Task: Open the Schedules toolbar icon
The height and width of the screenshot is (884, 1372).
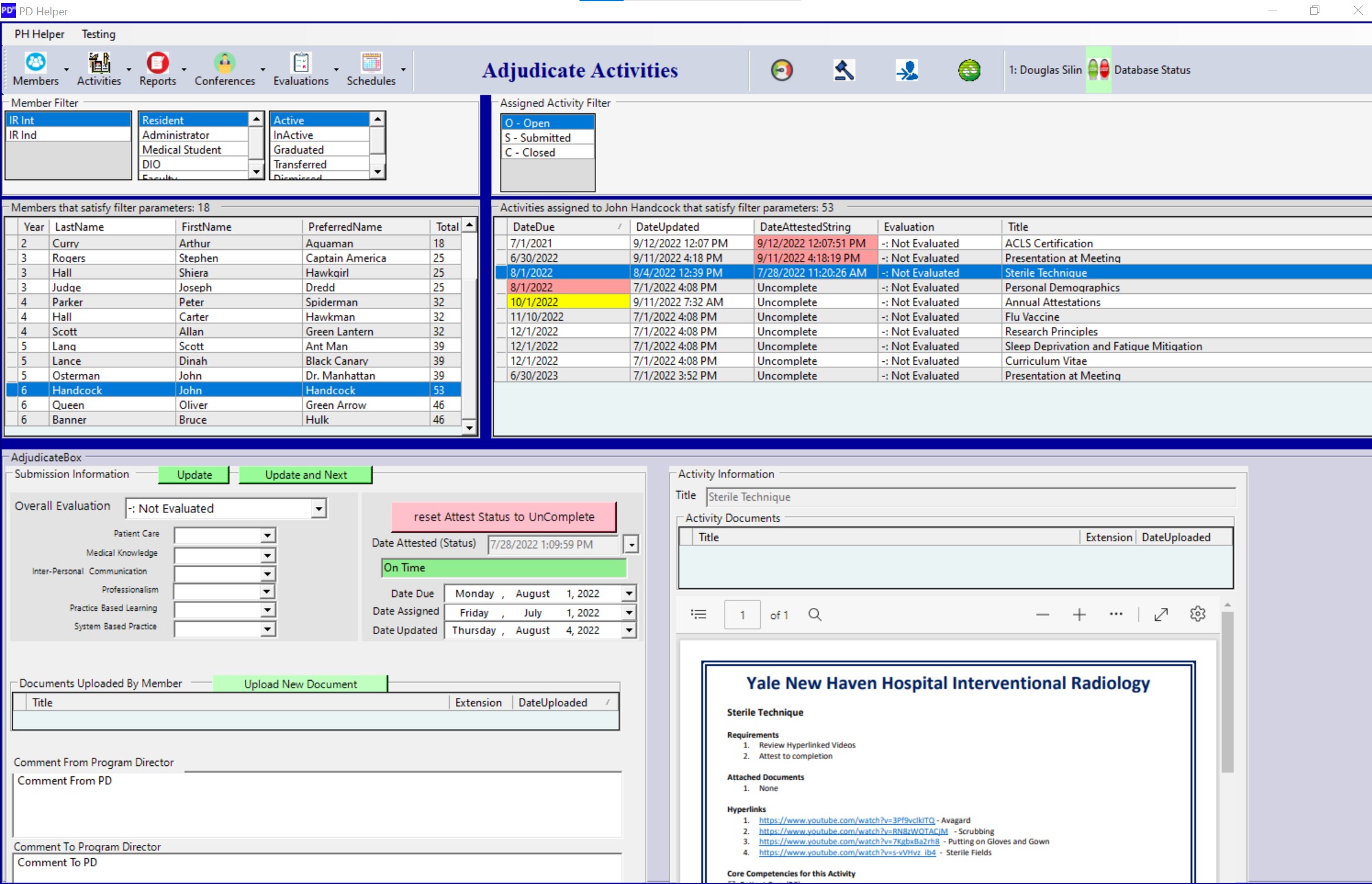Action: coord(371,69)
